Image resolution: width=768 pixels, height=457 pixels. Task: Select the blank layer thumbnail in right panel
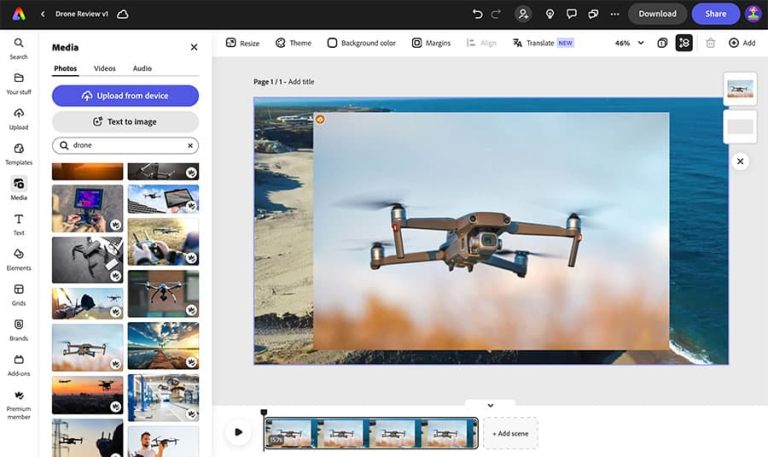pyautogui.click(x=740, y=126)
